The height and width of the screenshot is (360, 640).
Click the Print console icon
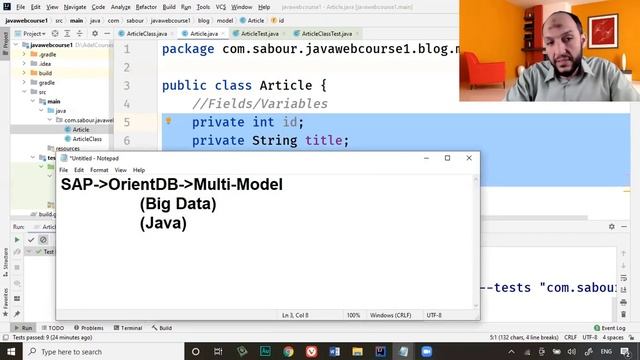point(623,302)
